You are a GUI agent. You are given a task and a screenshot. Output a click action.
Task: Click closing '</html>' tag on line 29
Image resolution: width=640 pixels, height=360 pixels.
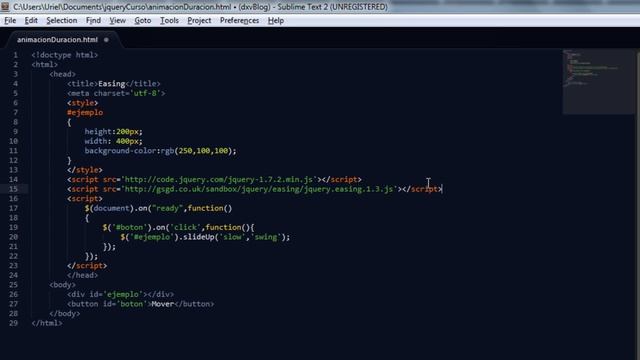(47, 323)
